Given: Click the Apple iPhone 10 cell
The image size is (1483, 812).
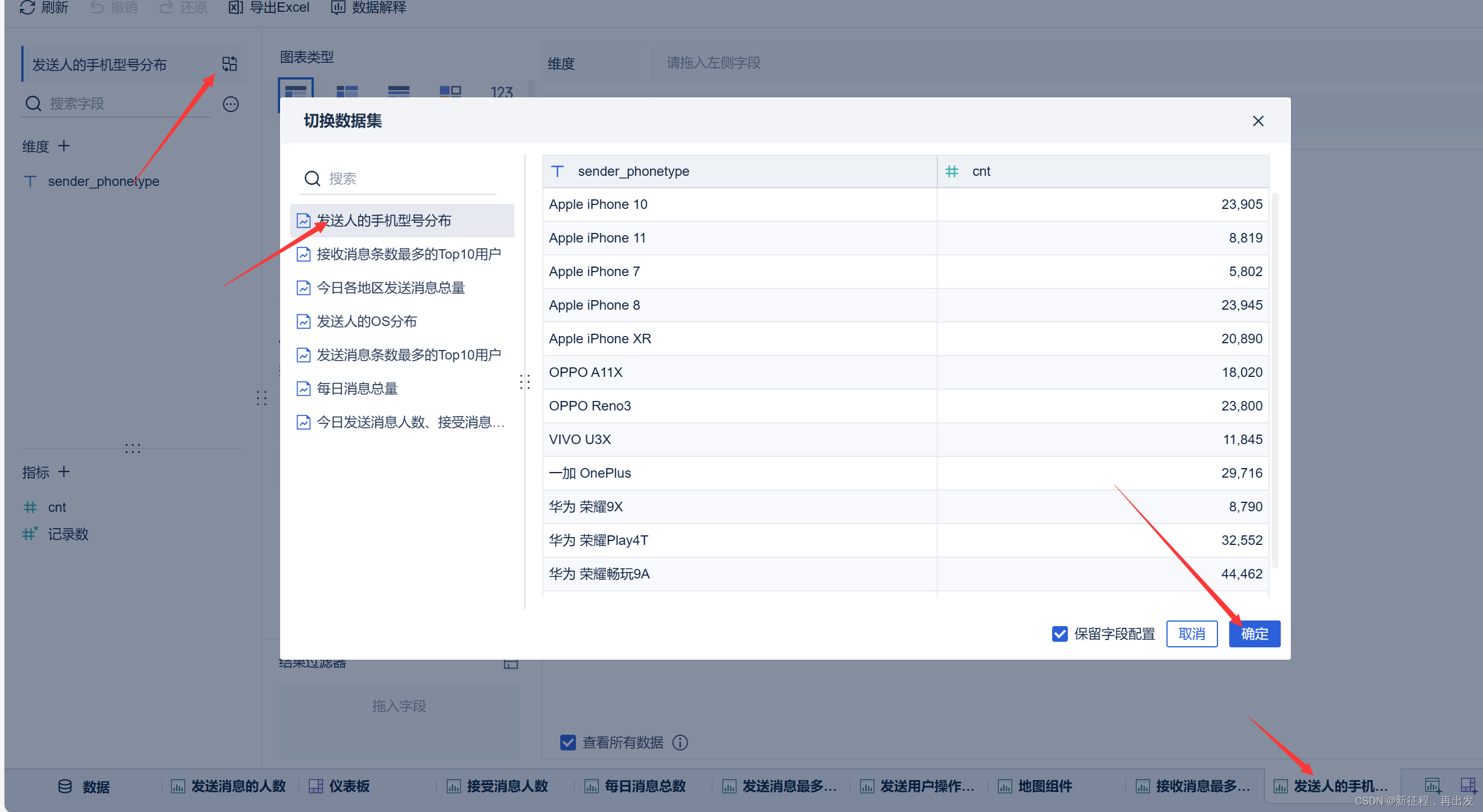Looking at the screenshot, I should [740, 205].
